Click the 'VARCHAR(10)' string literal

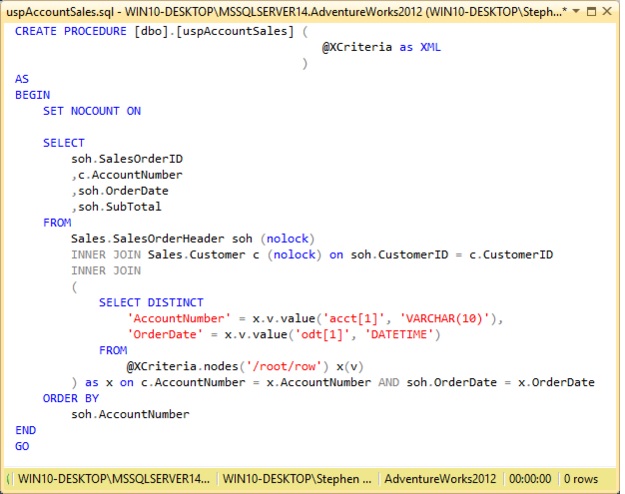(444, 318)
